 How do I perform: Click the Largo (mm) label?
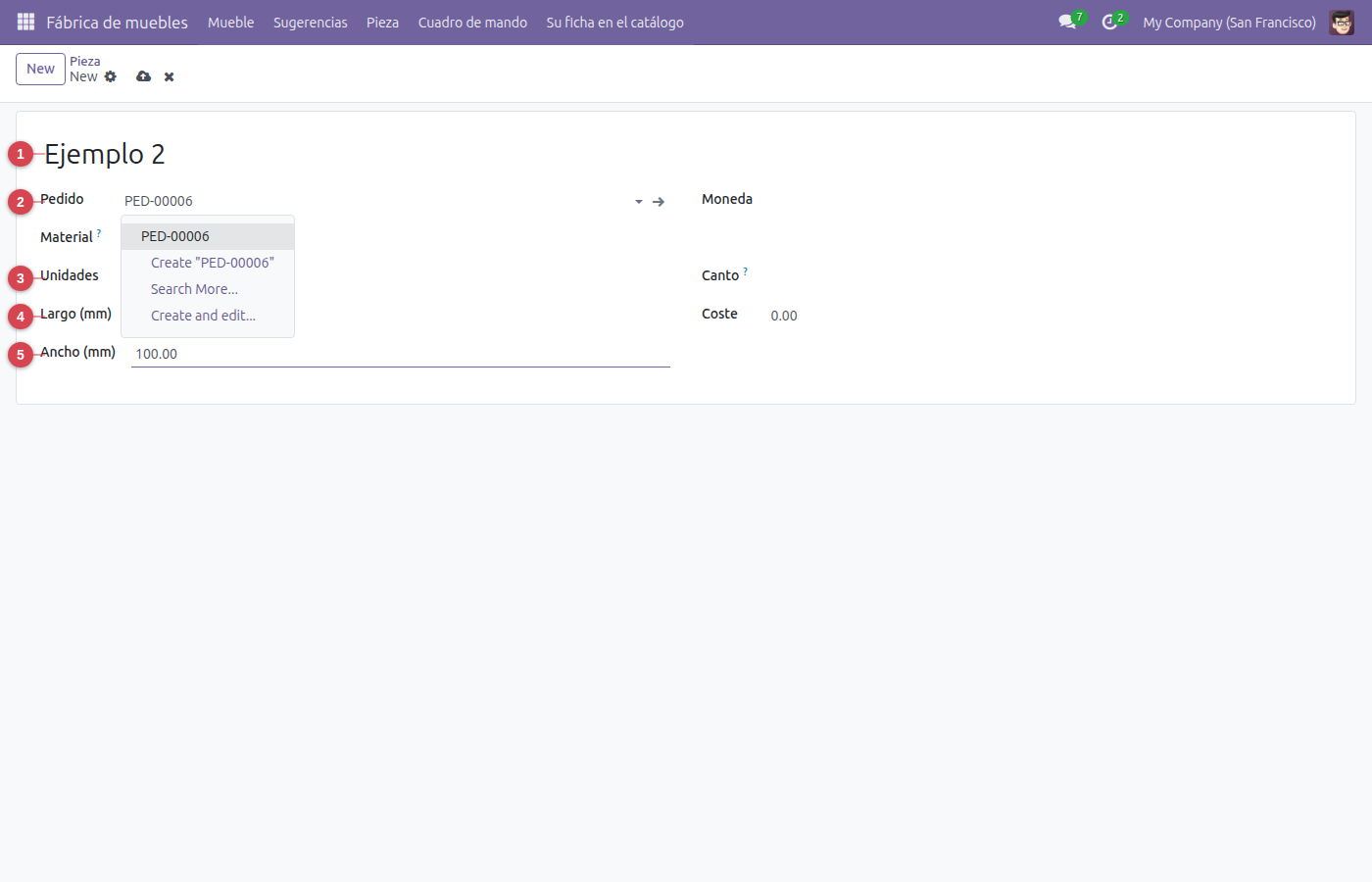point(75,314)
